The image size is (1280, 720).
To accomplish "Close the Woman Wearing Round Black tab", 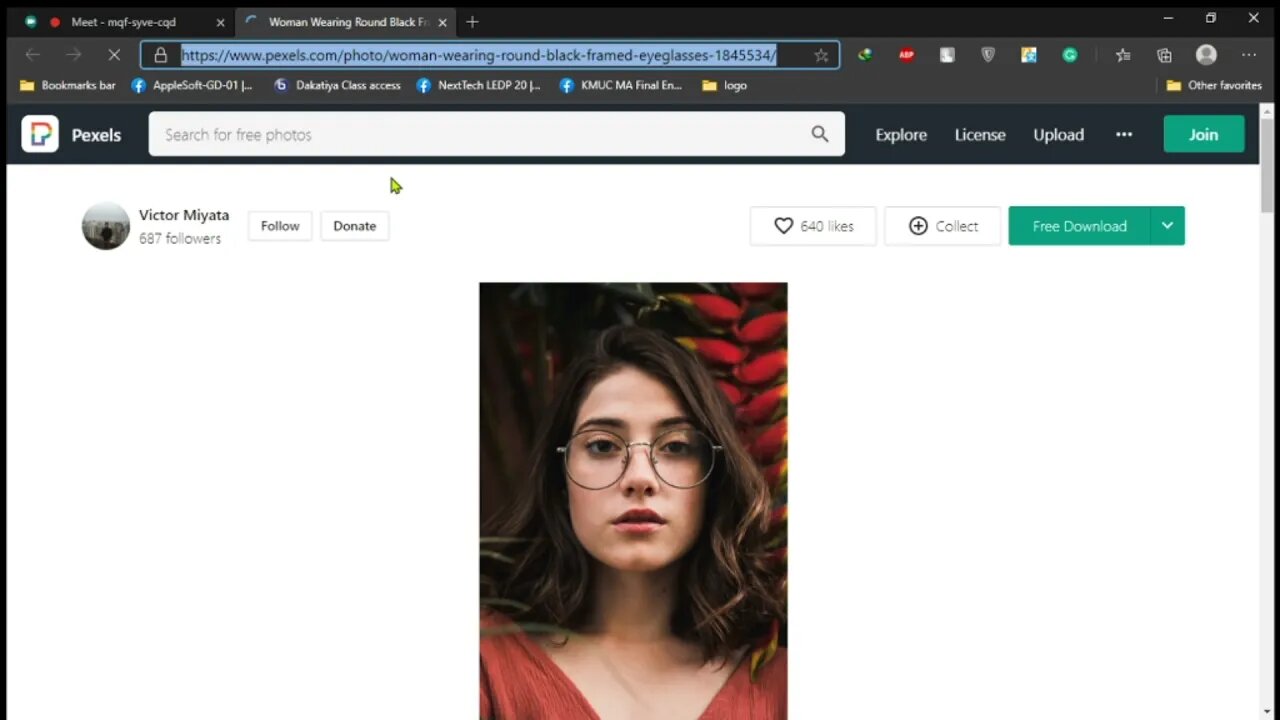I will click(442, 22).
